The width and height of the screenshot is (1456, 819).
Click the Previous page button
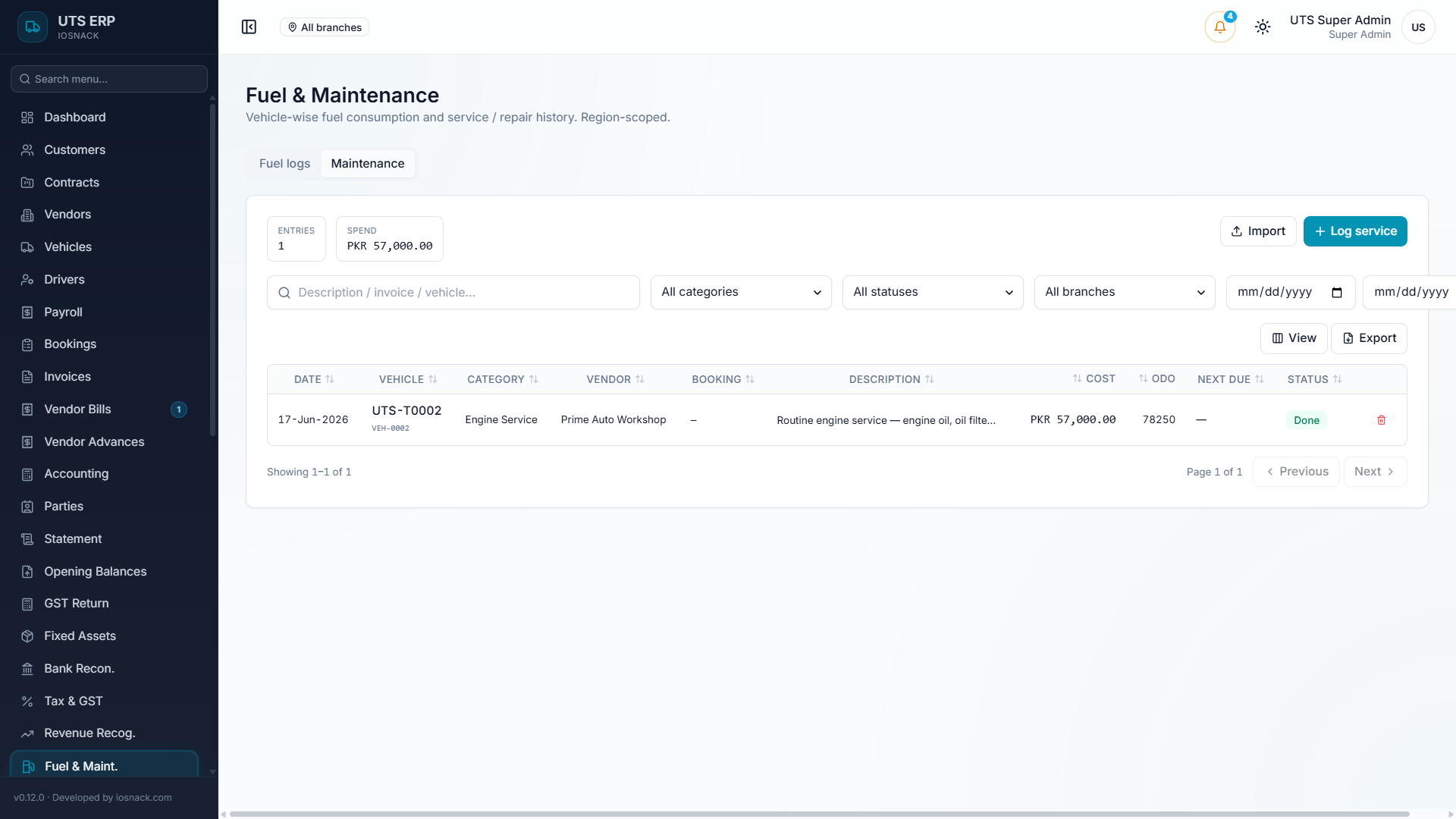[1296, 472]
